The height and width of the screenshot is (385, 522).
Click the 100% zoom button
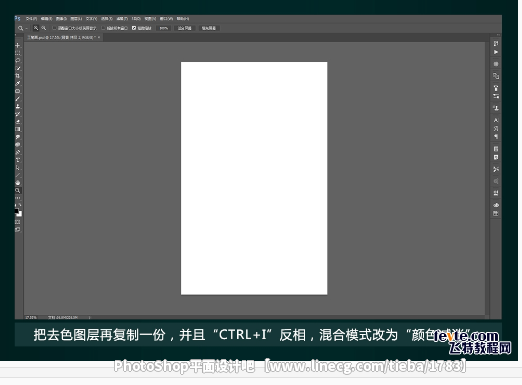[164, 28]
